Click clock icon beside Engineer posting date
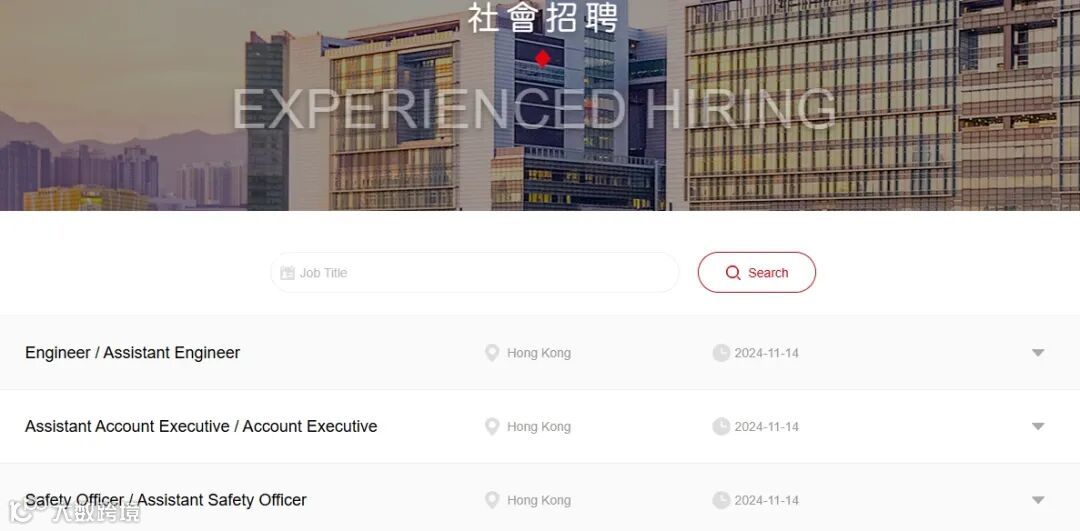Viewport: 1080px width, 531px height. (721, 353)
